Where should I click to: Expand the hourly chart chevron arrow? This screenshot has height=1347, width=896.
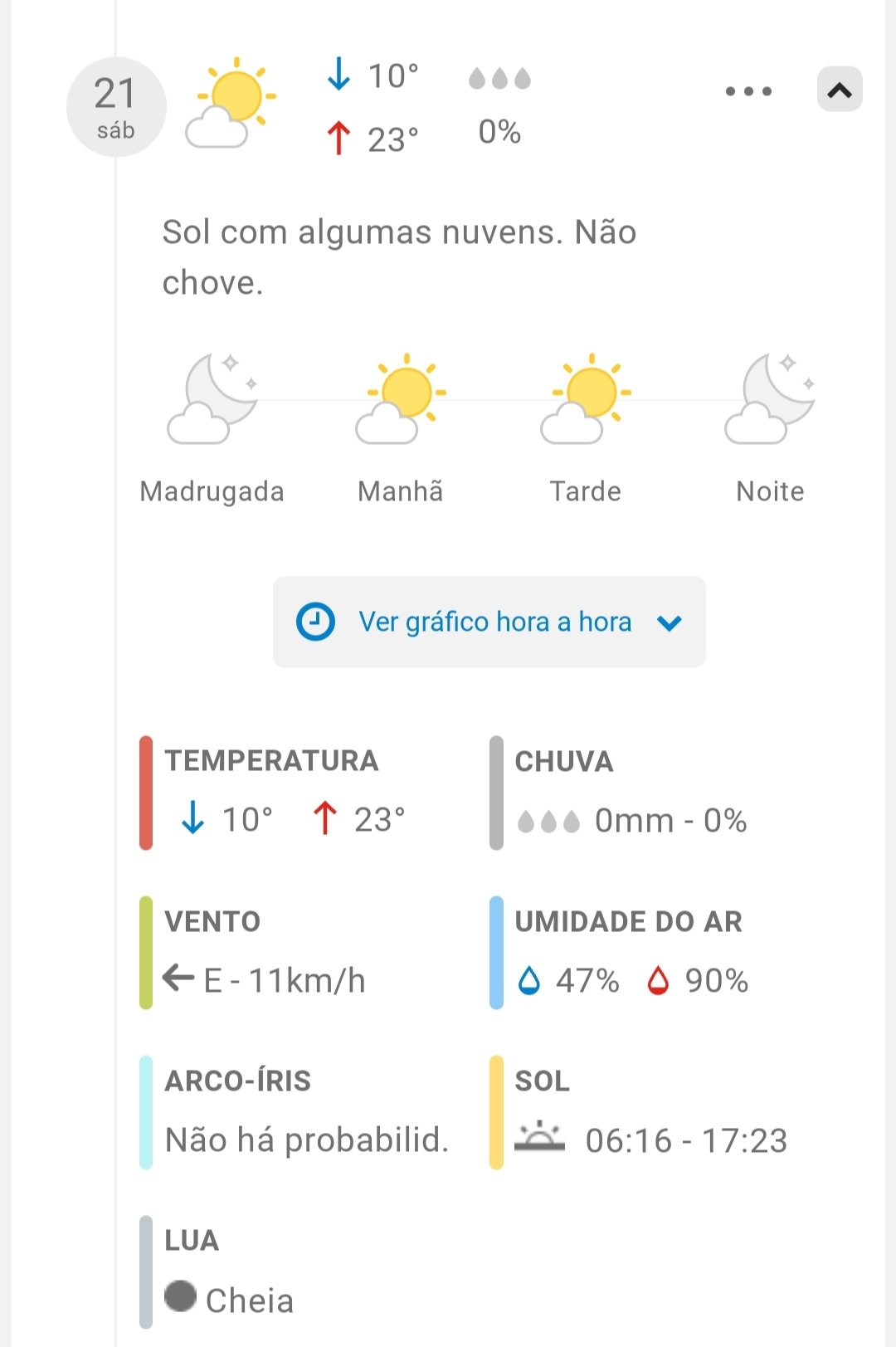point(670,622)
